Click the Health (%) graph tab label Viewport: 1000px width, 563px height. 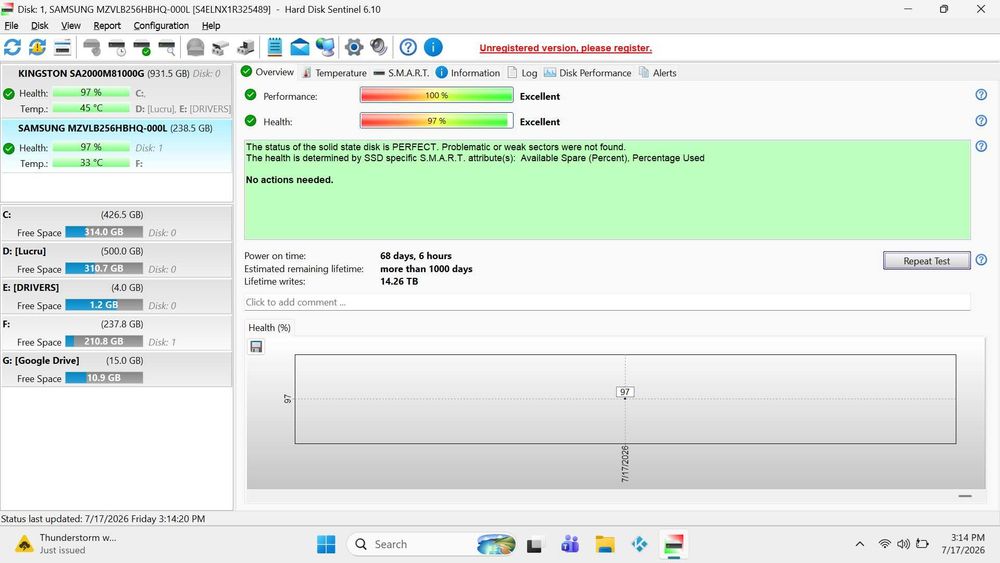(x=269, y=328)
